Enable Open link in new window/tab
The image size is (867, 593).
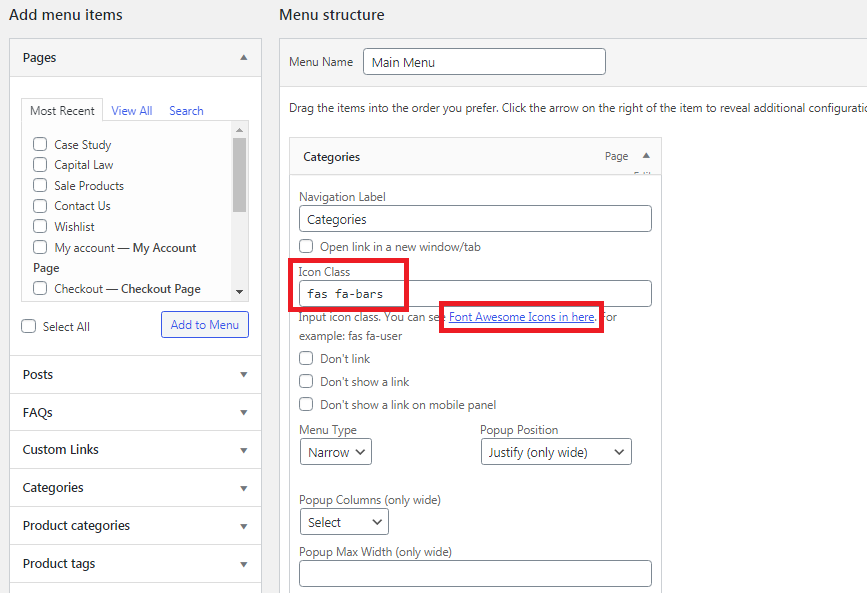pos(307,246)
